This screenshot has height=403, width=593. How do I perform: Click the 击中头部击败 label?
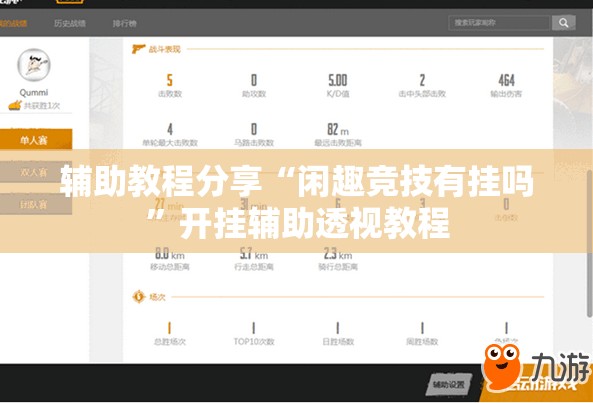[422, 94]
